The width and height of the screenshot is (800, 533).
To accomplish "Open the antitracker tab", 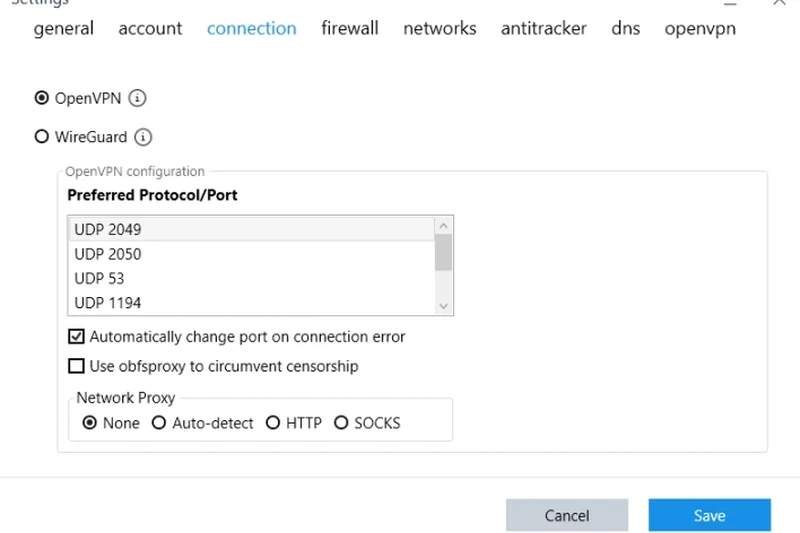I will [544, 28].
